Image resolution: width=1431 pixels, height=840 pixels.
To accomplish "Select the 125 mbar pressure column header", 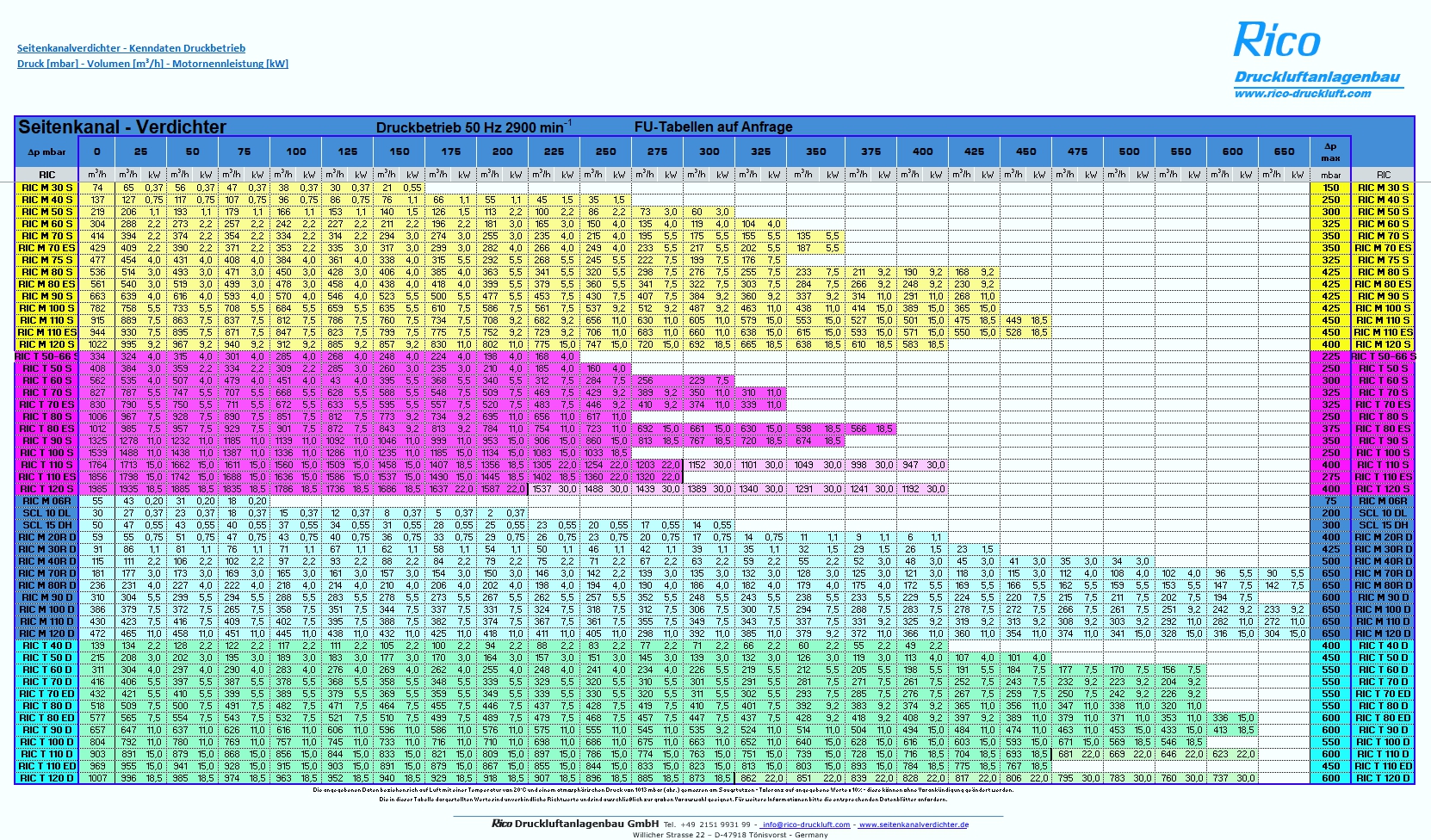I will click(x=347, y=151).
